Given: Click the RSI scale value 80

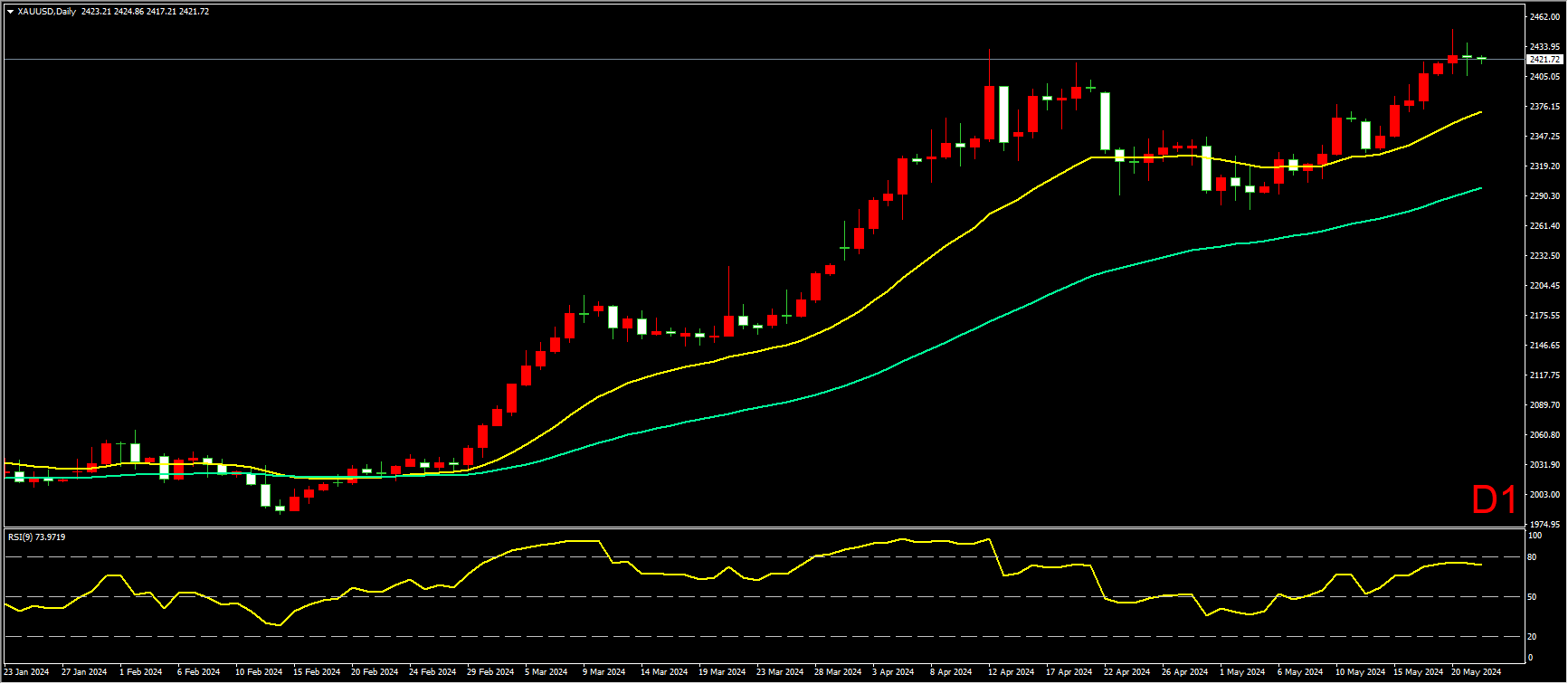Looking at the screenshot, I should pyautogui.click(x=1532, y=557).
